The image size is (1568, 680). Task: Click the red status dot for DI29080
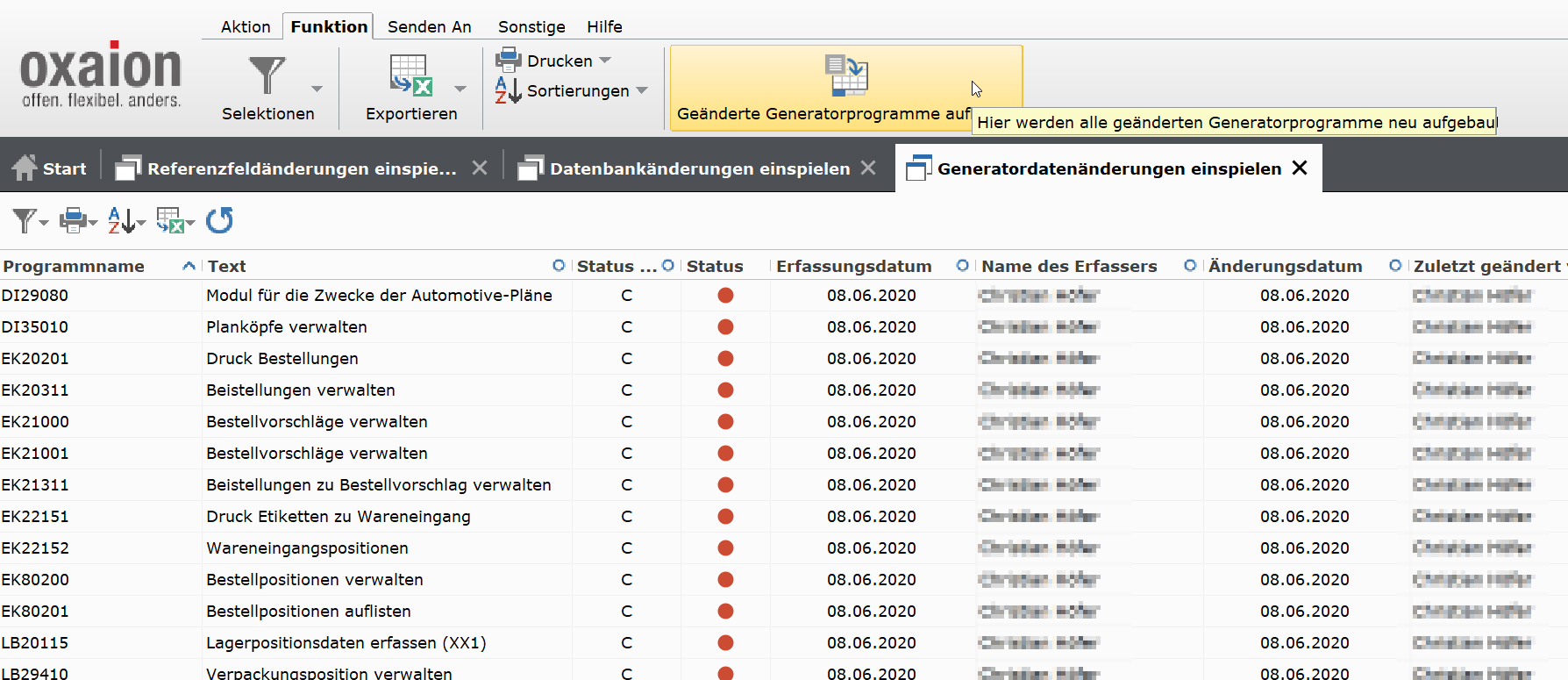pos(725,296)
